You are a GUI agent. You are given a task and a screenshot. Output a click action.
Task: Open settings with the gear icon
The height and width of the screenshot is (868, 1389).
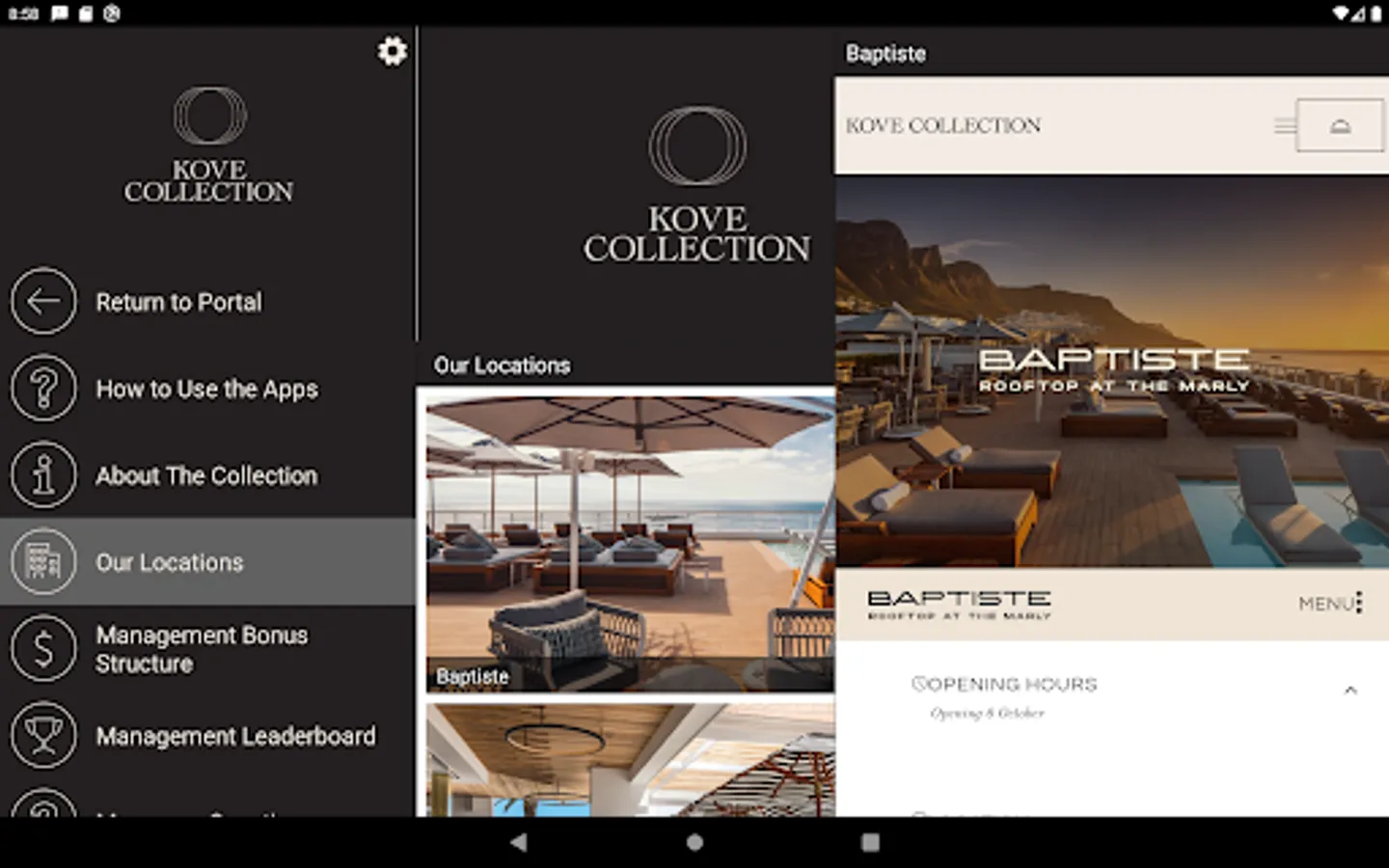(x=392, y=51)
